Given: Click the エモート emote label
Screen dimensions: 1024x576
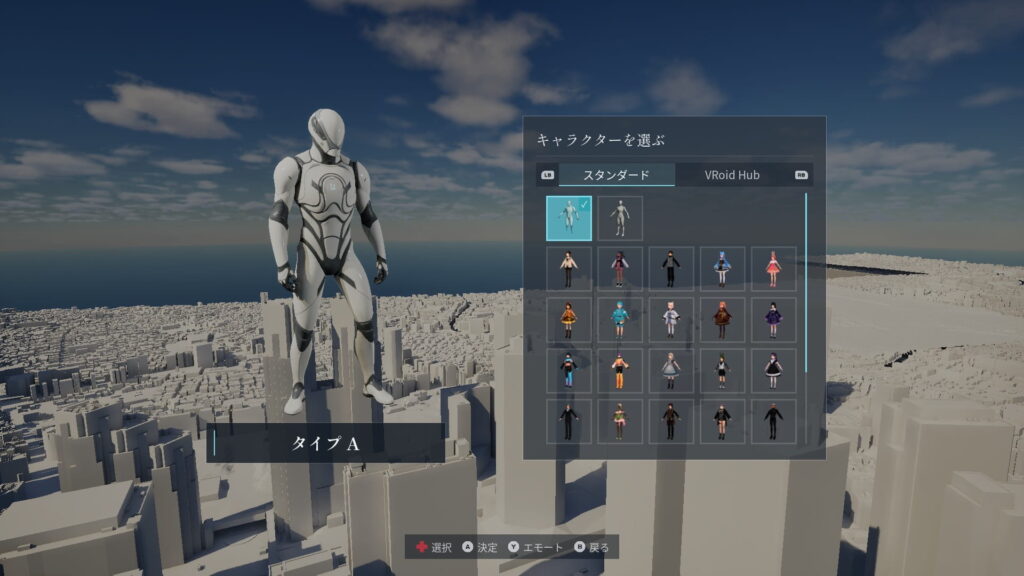Looking at the screenshot, I should point(542,547).
